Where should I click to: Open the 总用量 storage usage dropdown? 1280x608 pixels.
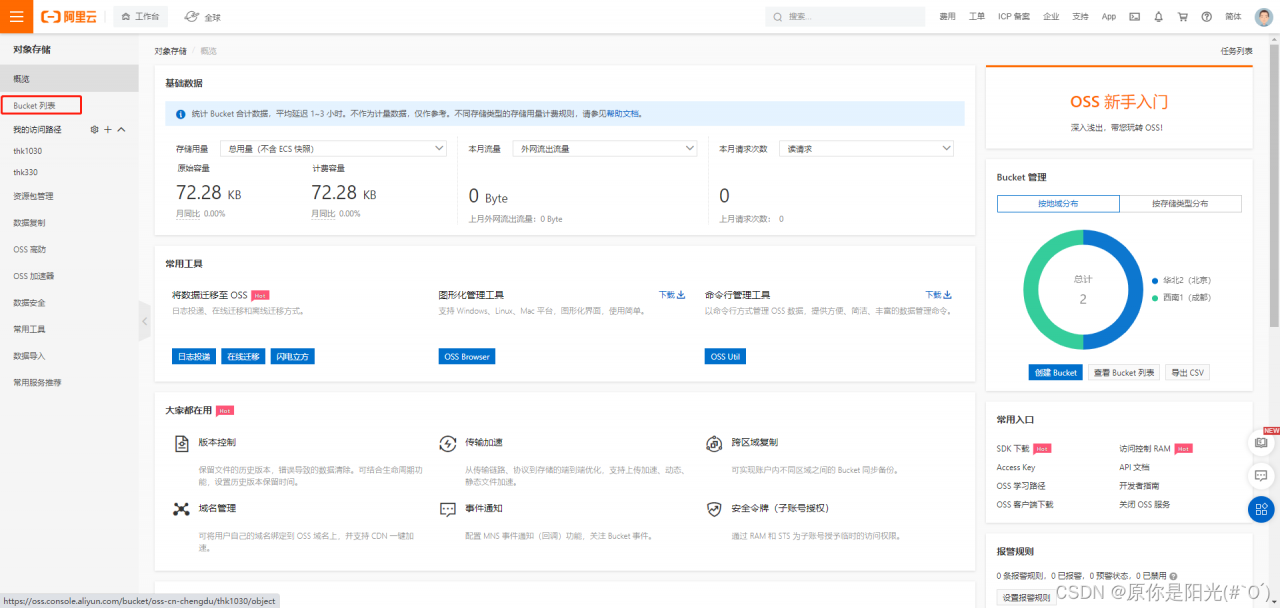point(333,147)
